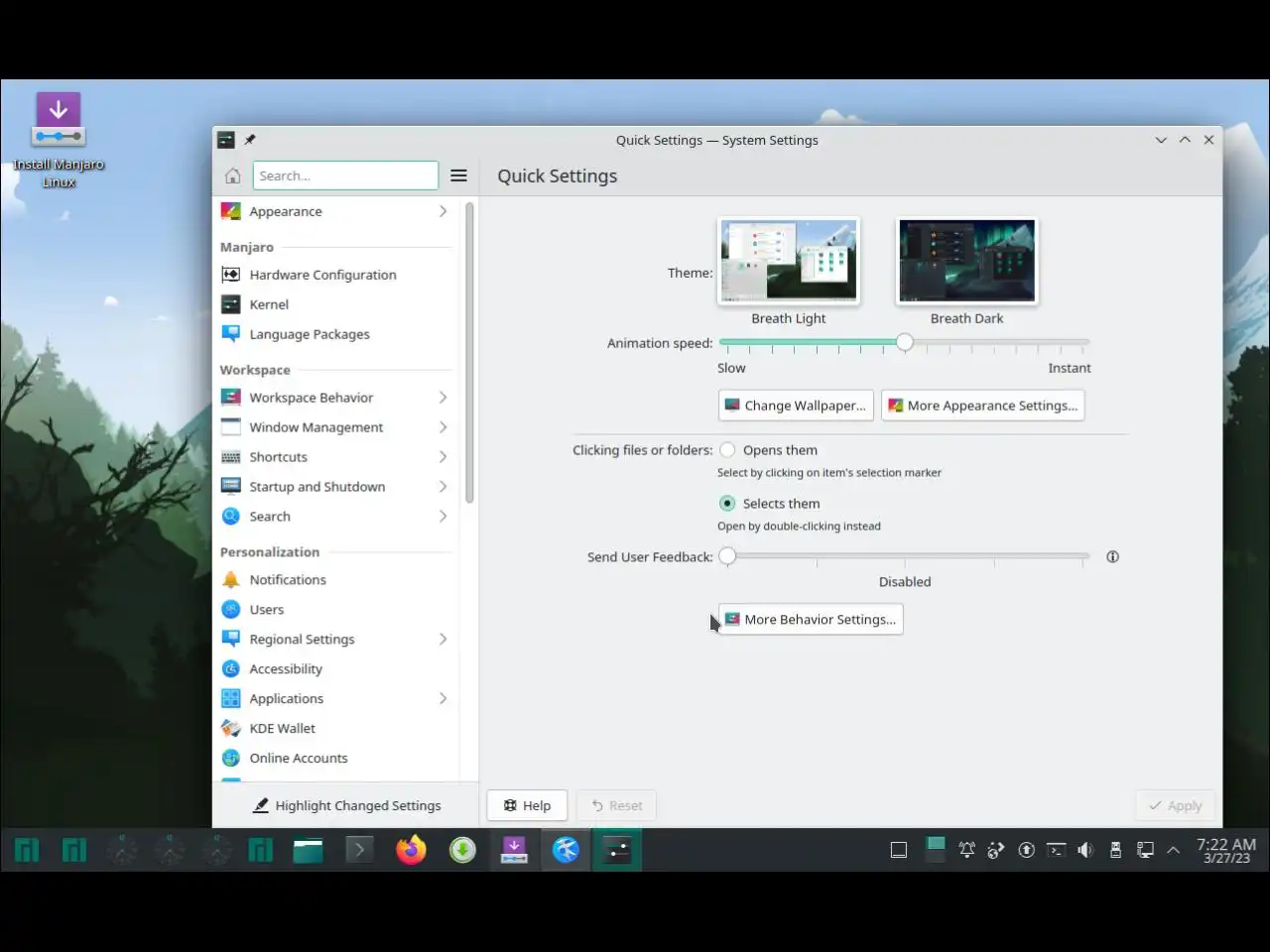Select the Breath Dark theme thumbnail
Screen dimensions: 1270x952
point(967,261)
